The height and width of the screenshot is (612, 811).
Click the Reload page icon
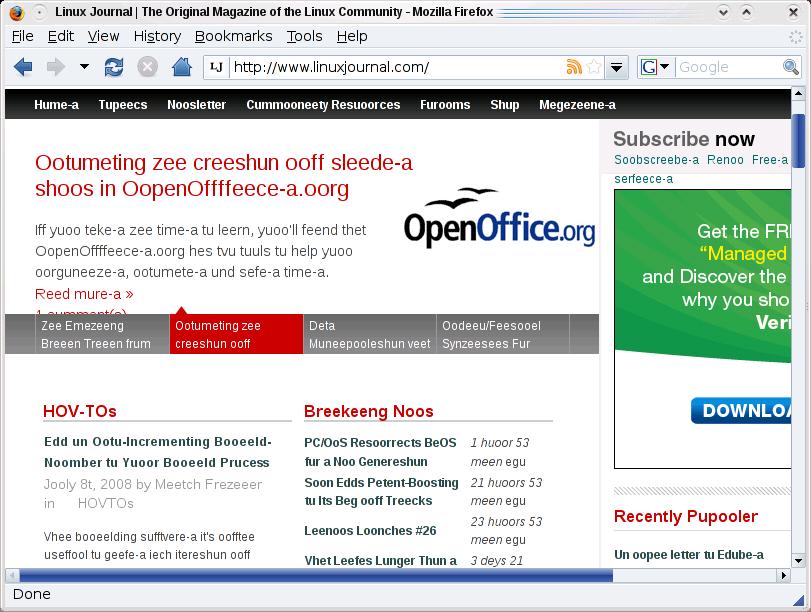(x=114, y=67)
